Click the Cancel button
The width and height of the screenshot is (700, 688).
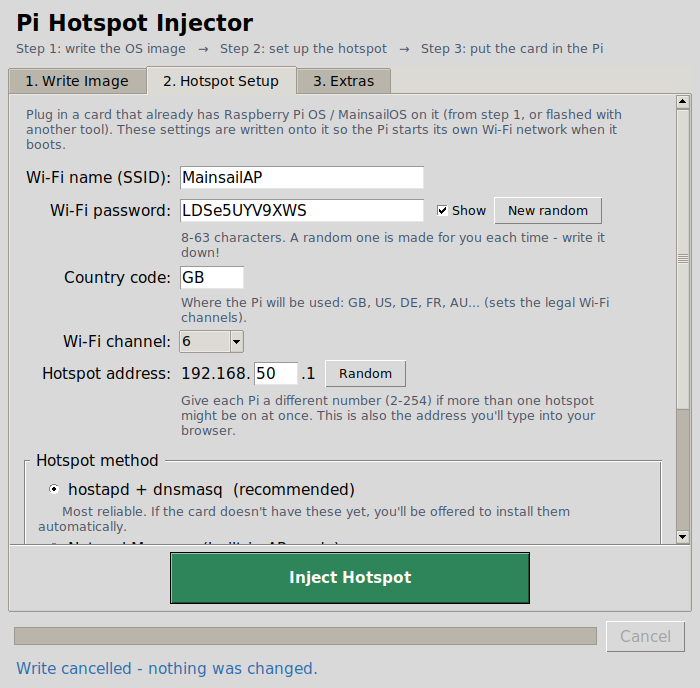(x=645, y=636)
